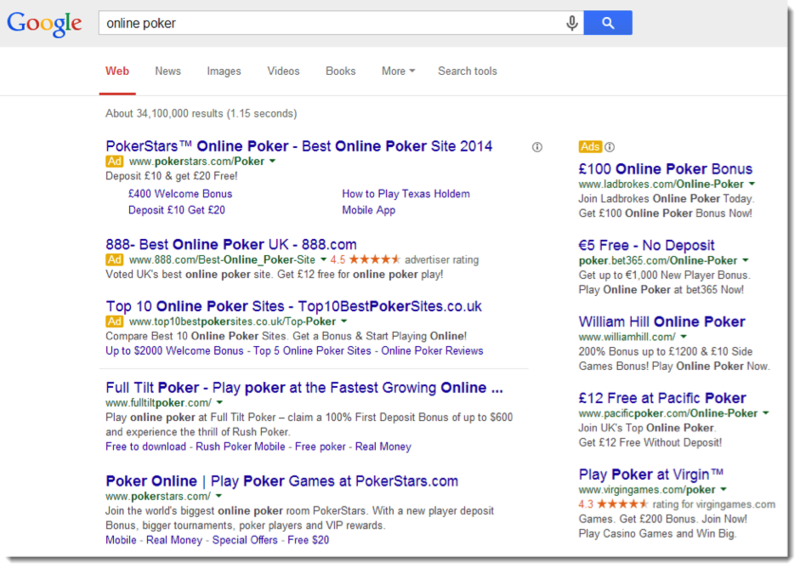
Task: Click 'About 34,100,000 results' text
Action: [x=164, y=113]
